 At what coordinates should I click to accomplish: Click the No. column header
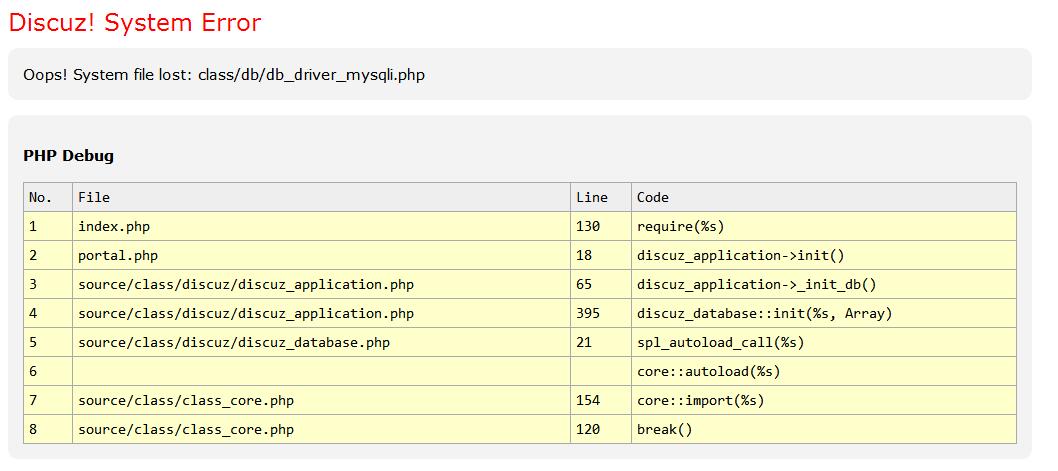(x=47, y=197)
